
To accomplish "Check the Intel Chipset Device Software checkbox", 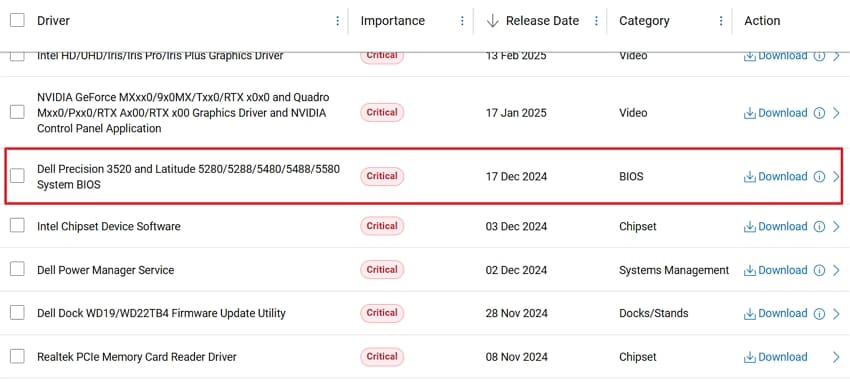I will (17, 226).
